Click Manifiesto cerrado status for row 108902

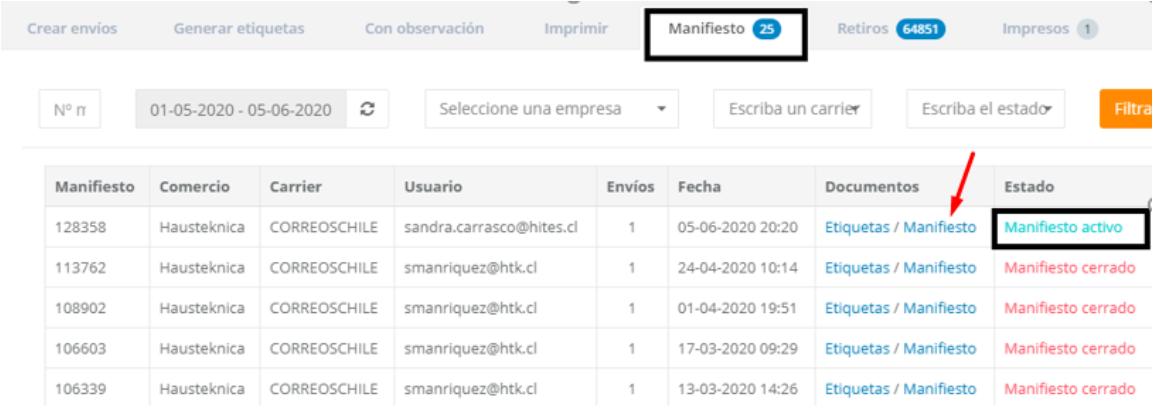(x=1070, y=308)
